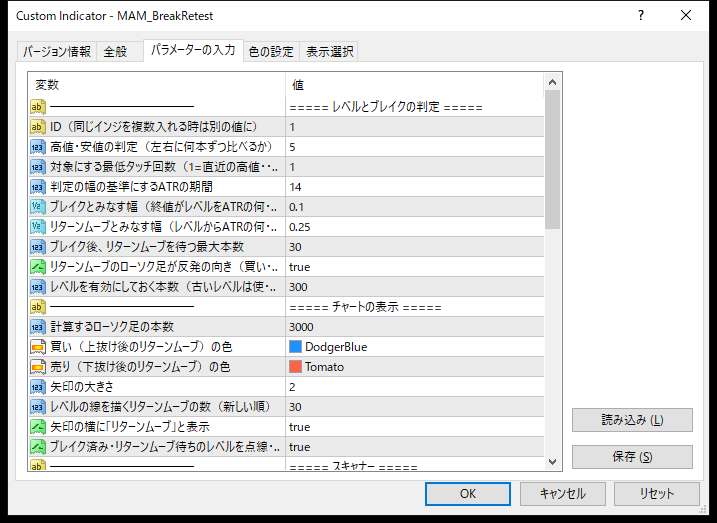Click the string icon in the レベルとブレイクの判定 separator row

pos(38,107)
